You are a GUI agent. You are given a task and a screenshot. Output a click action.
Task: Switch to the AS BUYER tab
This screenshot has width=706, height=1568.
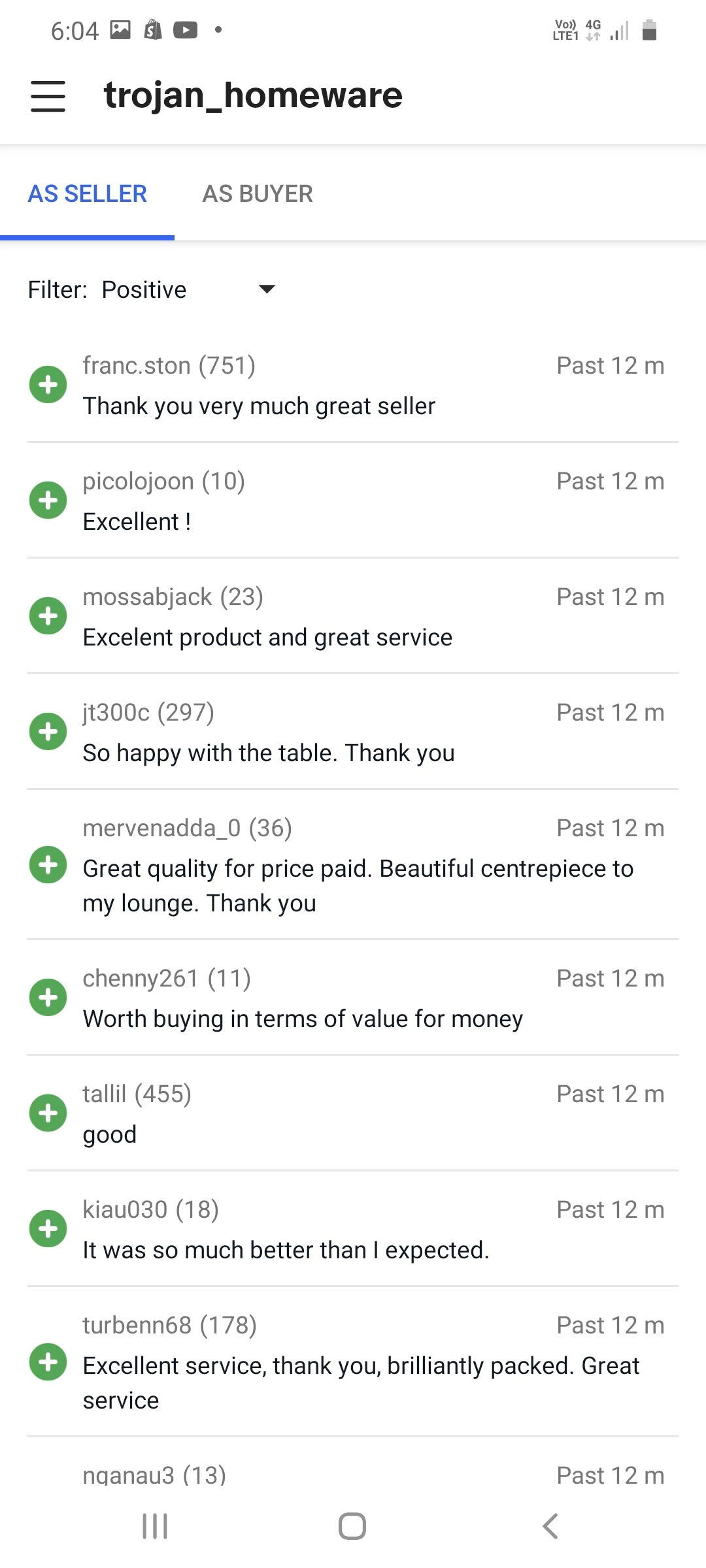tap(258, 194)
